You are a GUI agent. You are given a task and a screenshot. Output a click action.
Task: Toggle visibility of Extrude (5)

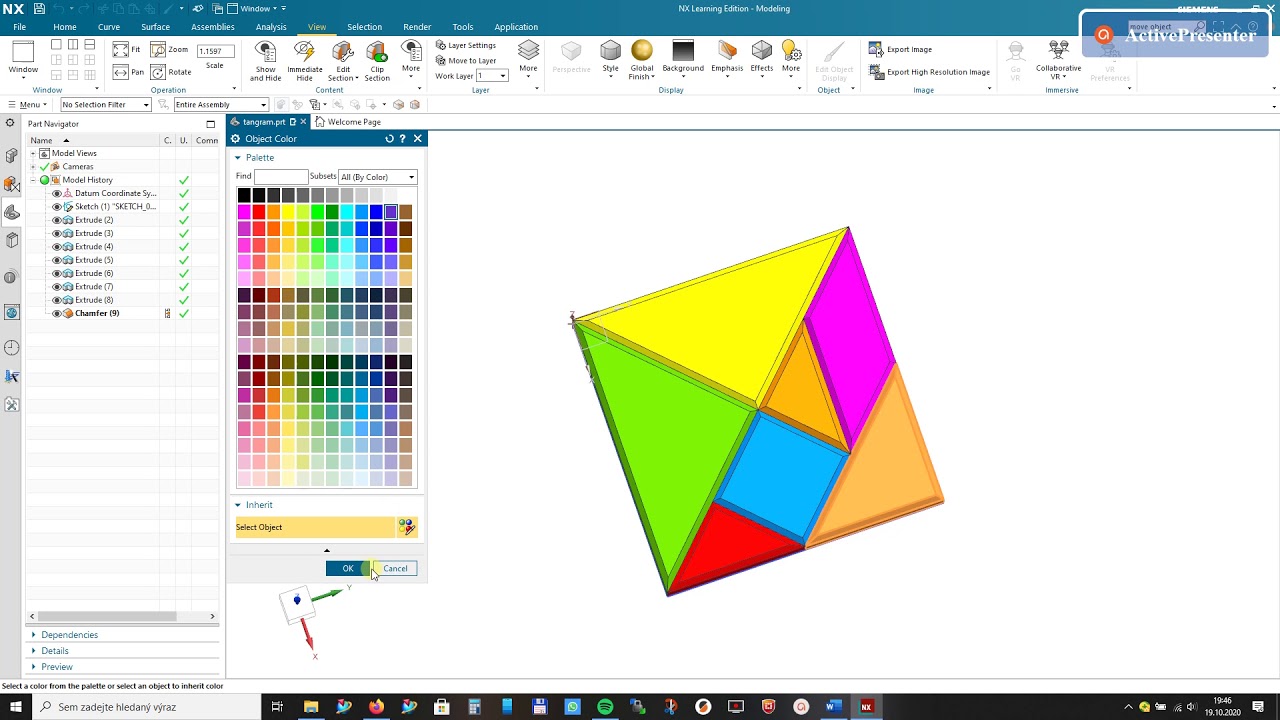tap(57, 260)
